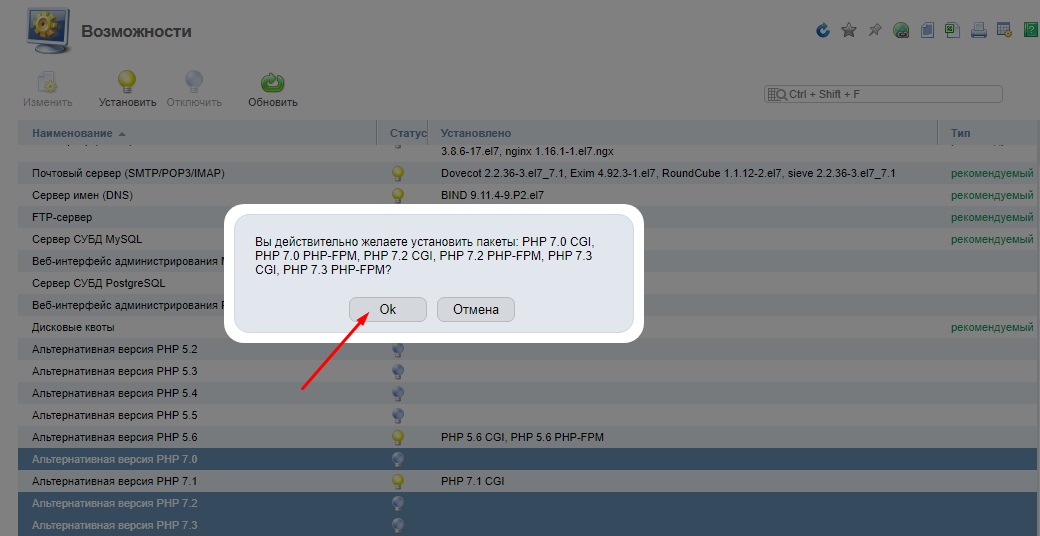Screen dimensions: 1040x536
Task: Select the Альтернативная версия PHP 5.6 row
Action: pyautogui.click(x=527, y=437)
